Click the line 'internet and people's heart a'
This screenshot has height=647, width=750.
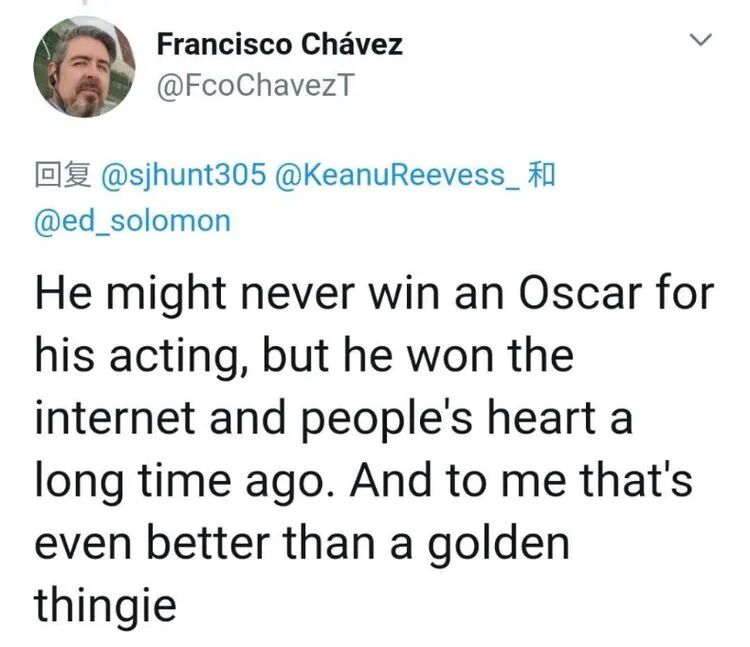[x=334, y=418]
